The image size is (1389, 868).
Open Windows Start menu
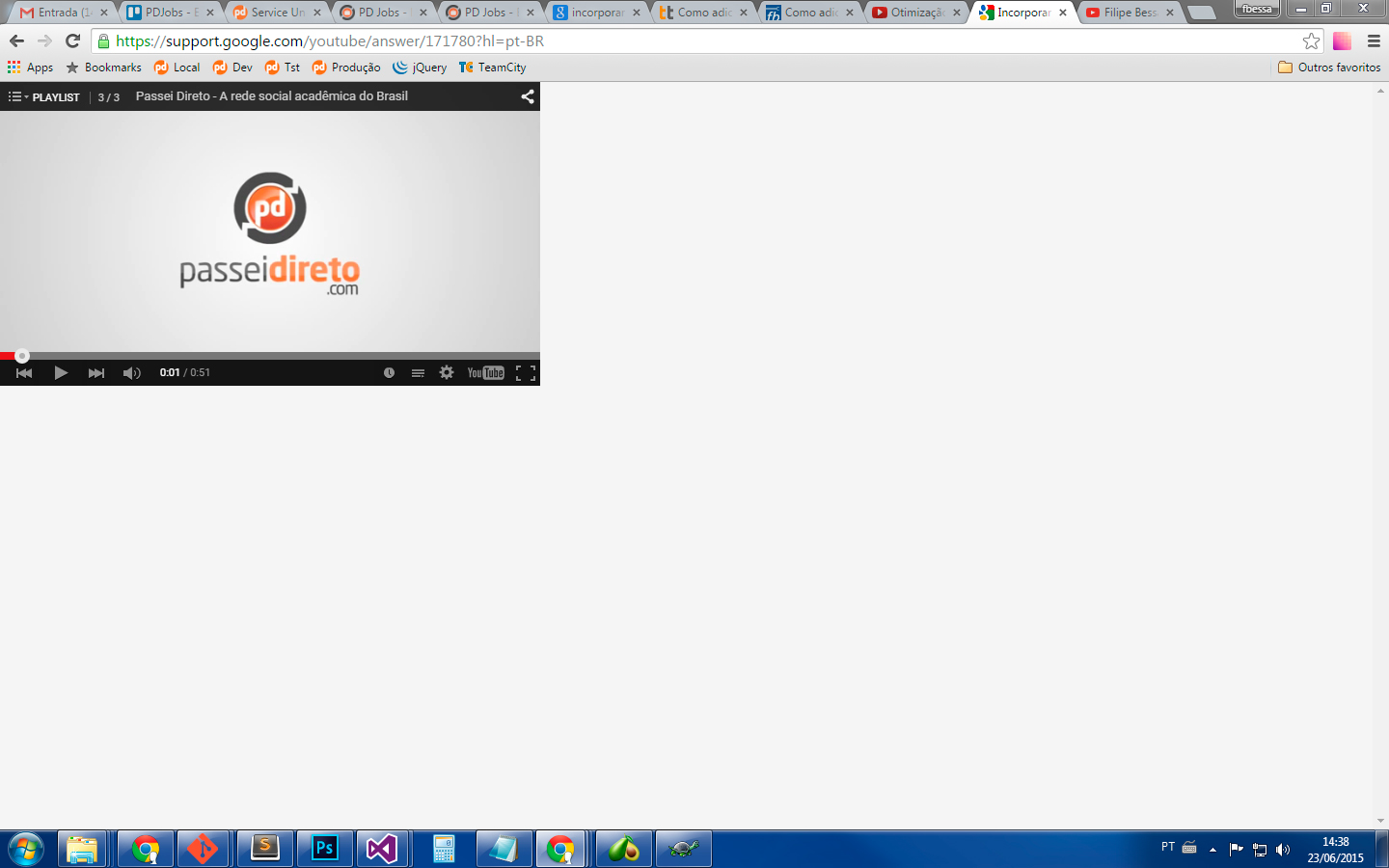click(26, 850)
